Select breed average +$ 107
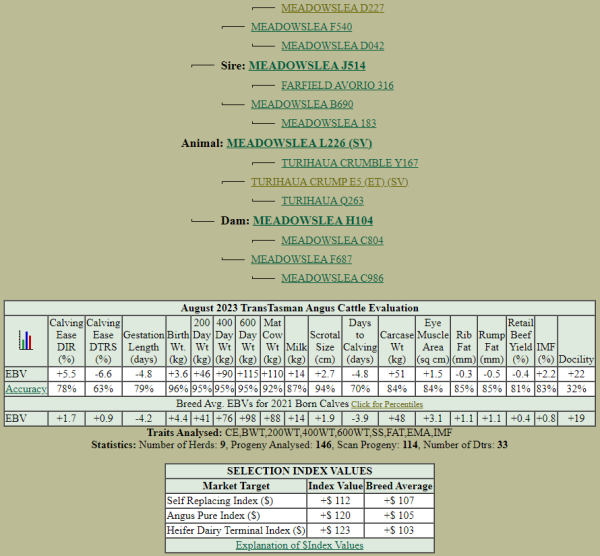This screenshot has width=600, height=556. tap(399, 501)
